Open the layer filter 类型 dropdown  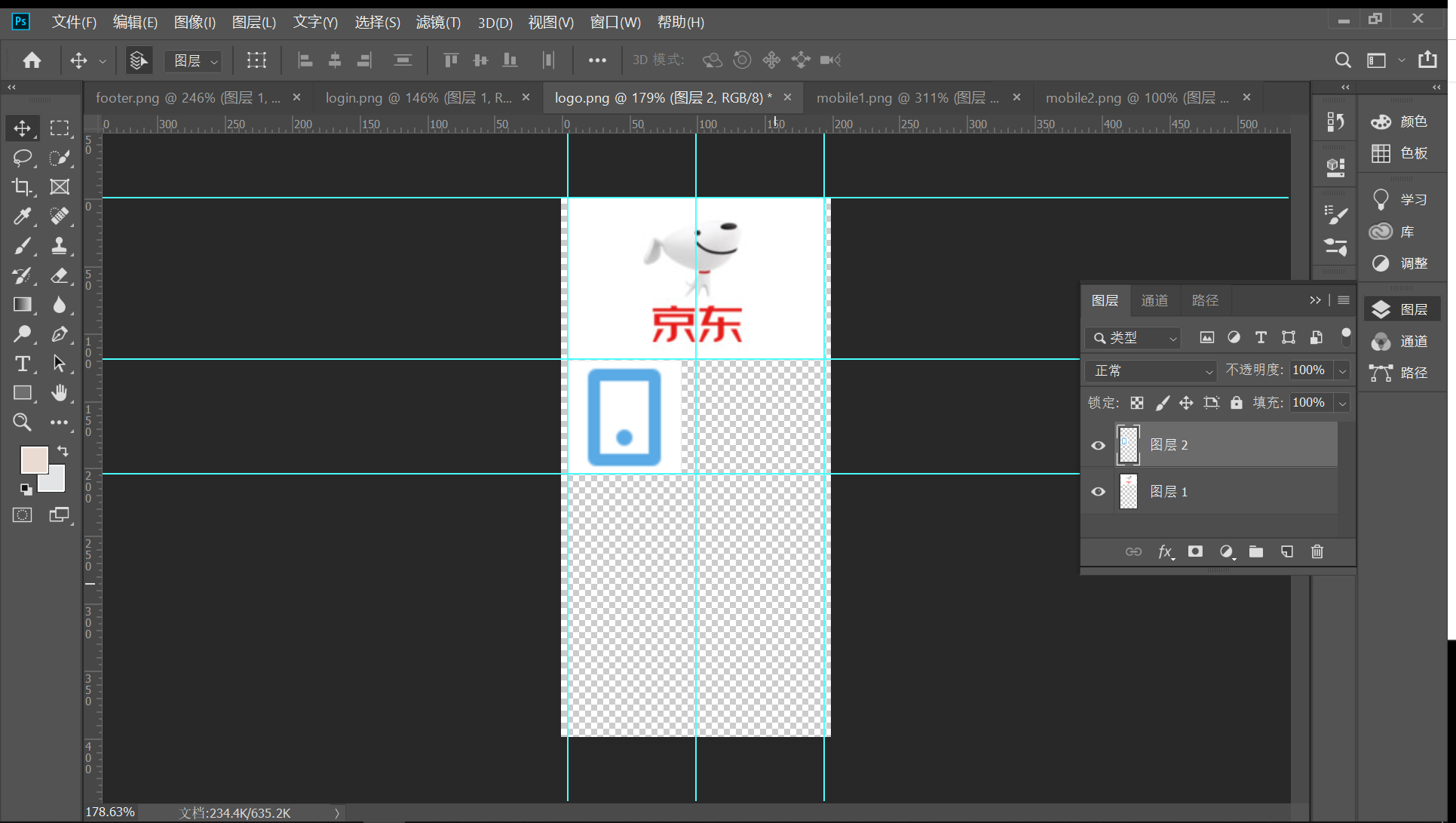coord(1133,338)
